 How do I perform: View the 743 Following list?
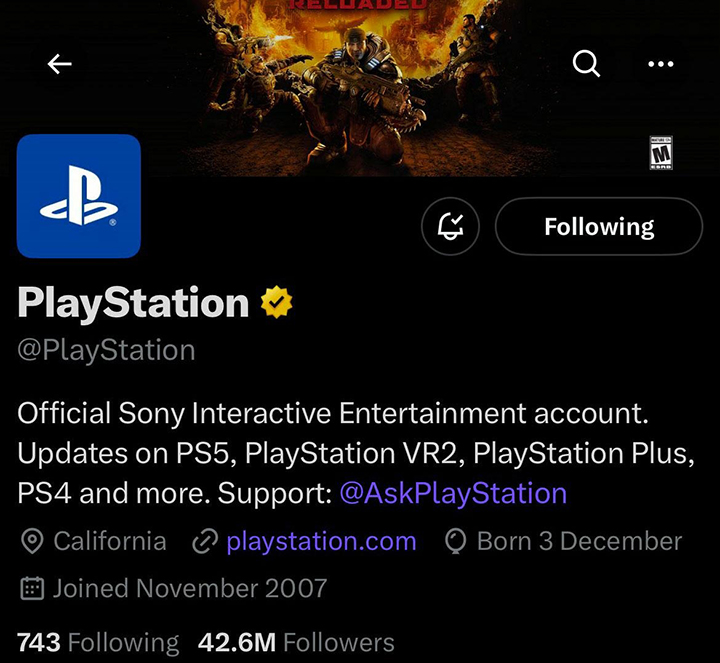point(98,642)
